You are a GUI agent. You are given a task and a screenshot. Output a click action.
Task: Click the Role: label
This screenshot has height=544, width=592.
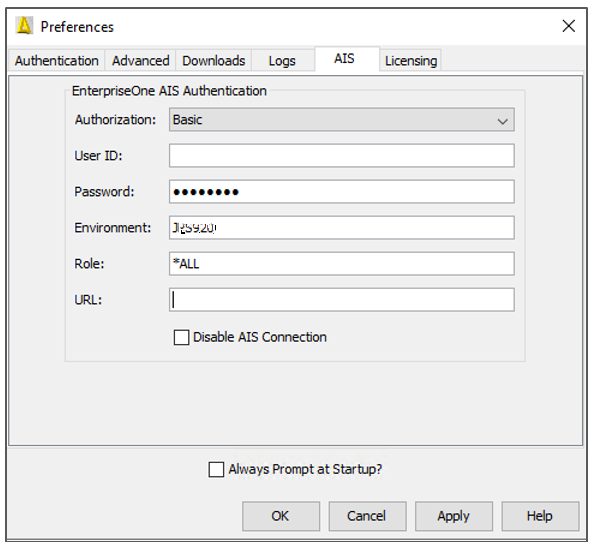[x=89, y=264]
